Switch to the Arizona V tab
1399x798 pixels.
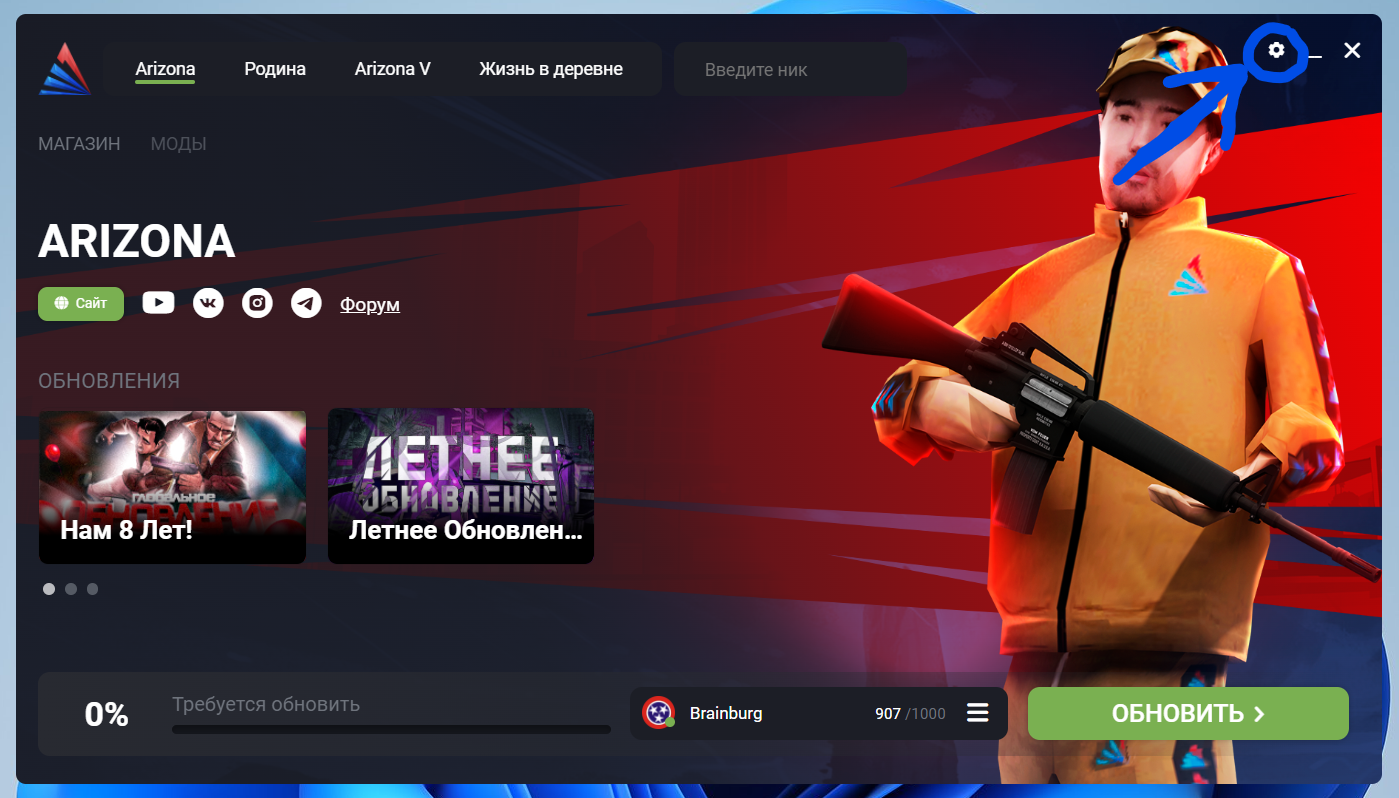click(393, 69)
